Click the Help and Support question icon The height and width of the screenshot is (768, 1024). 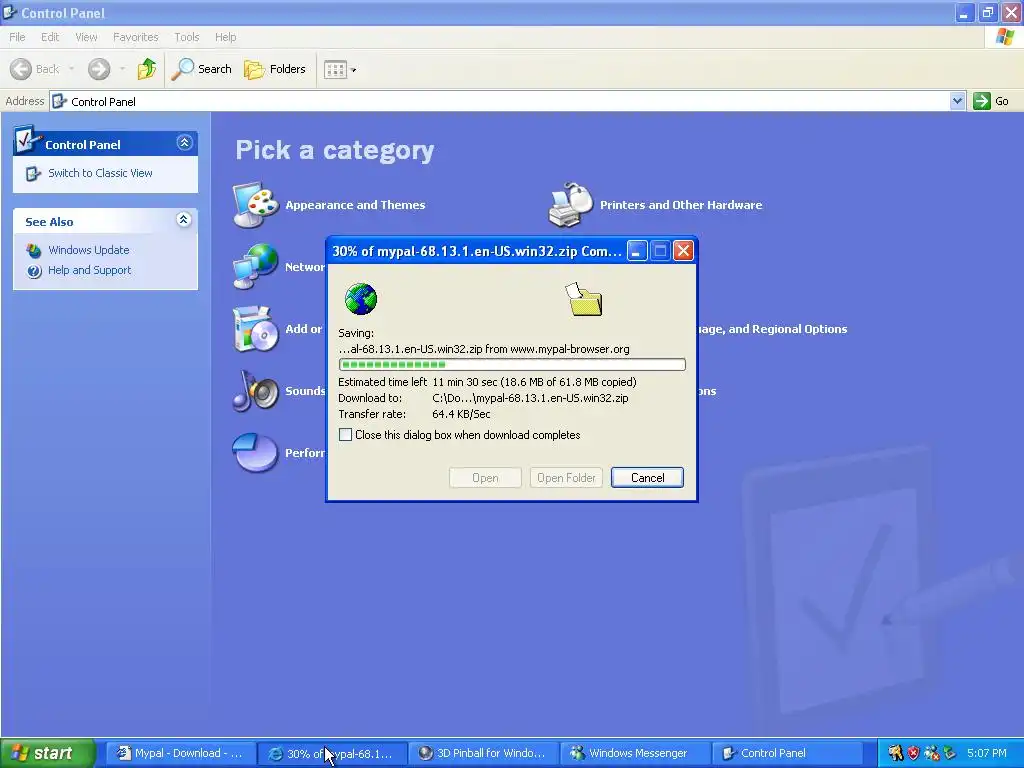coord(34,271)
